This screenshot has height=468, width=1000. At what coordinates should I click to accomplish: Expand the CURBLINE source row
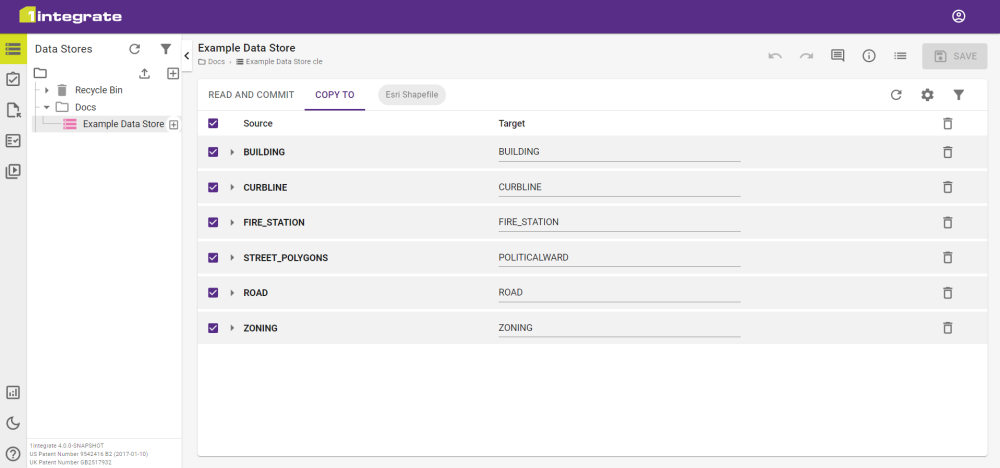[x=232, y=187]
